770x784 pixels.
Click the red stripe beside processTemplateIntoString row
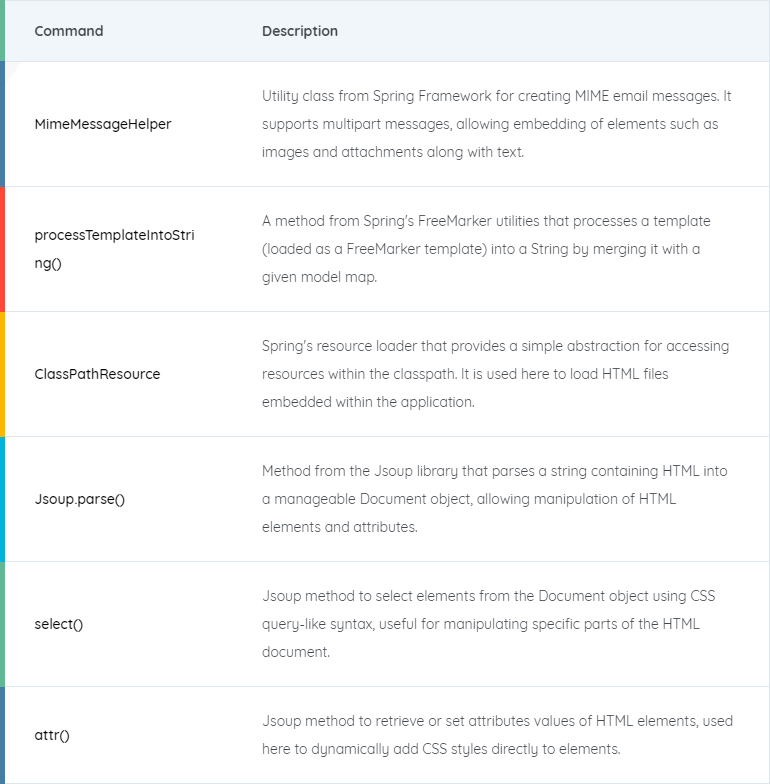[2, 249]
